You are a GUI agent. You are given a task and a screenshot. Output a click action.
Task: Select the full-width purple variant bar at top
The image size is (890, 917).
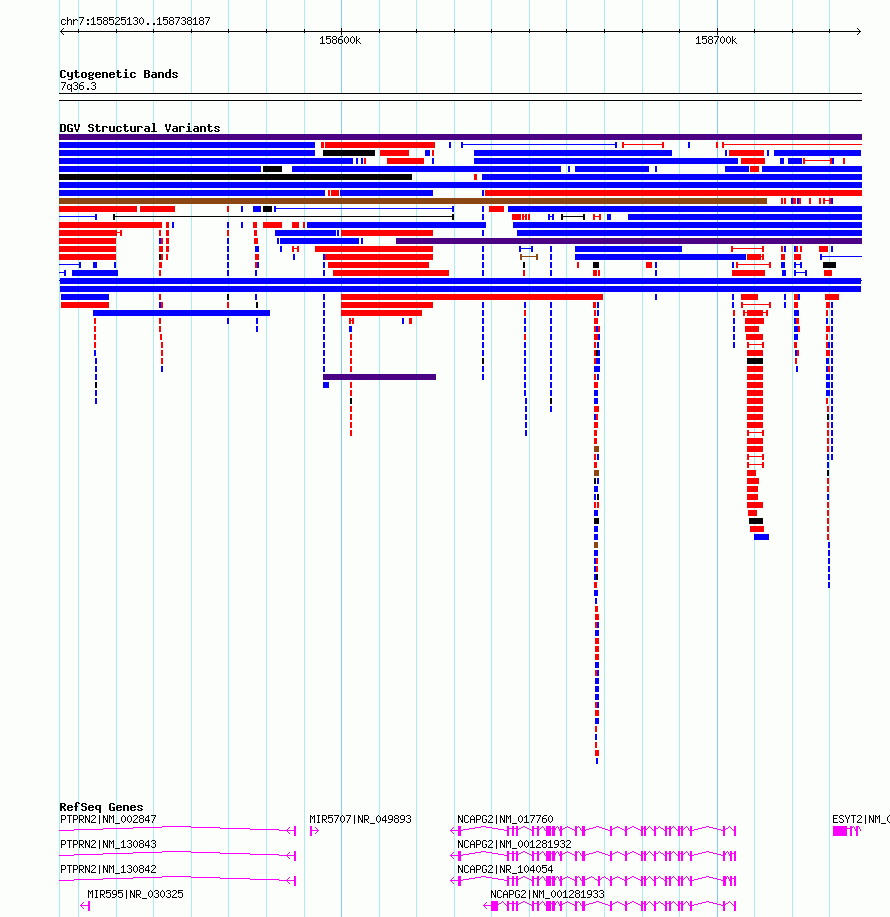click(460, 137)
